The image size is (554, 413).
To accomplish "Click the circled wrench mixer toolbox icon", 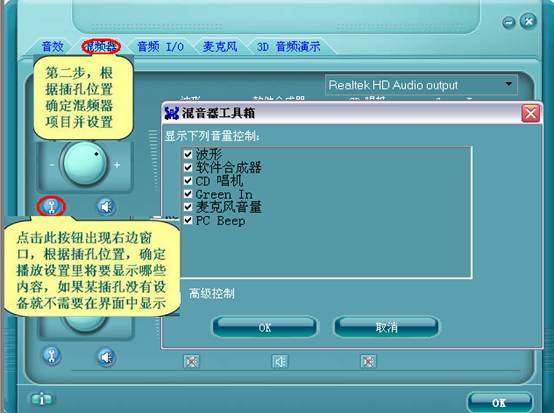I will (x=52, y=207).
